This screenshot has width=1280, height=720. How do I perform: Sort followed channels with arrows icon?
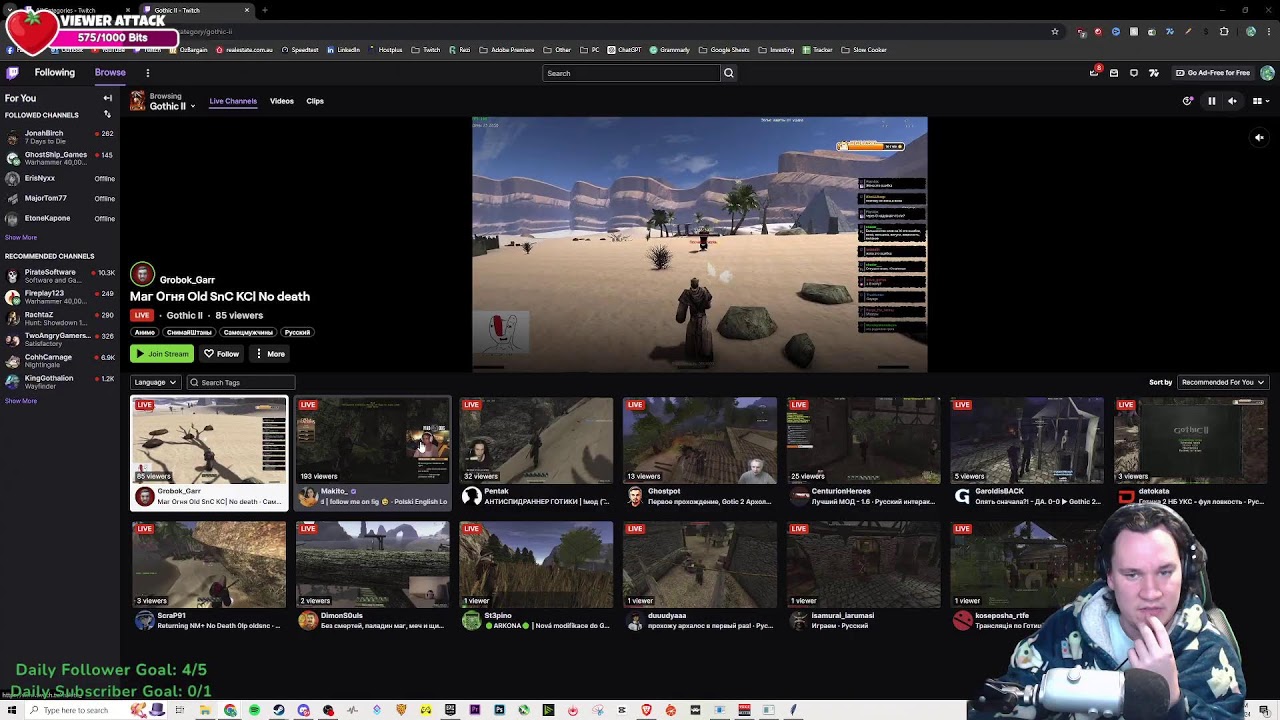coord(107,115)
